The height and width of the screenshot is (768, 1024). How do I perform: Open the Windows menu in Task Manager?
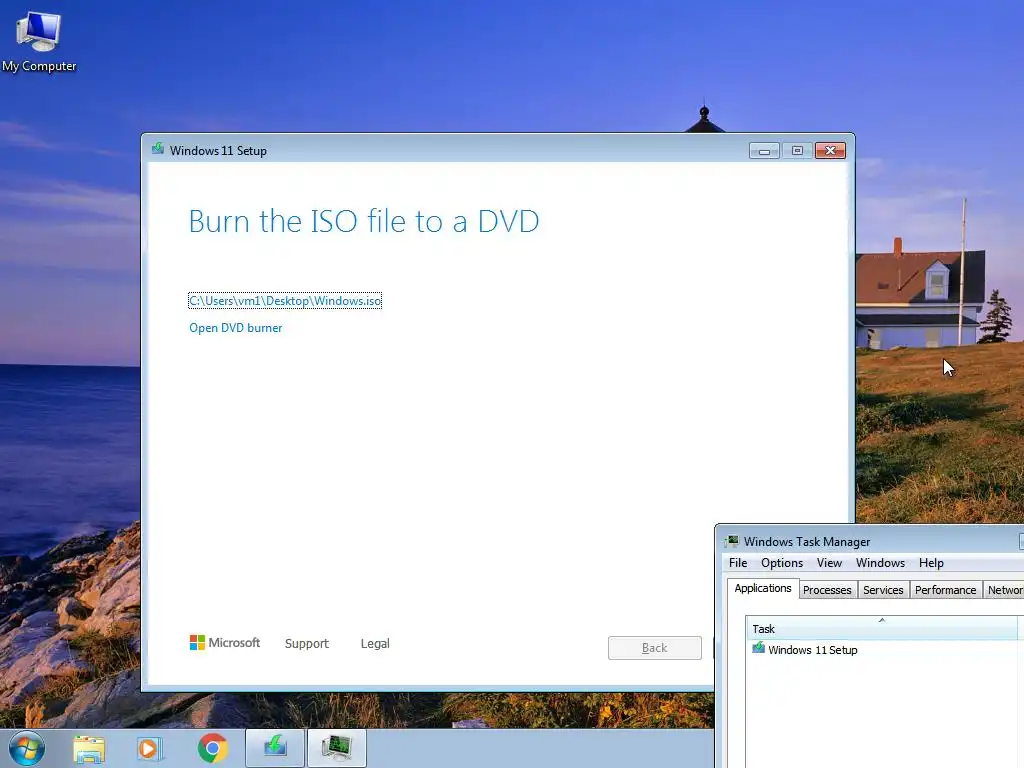(880, 563)
